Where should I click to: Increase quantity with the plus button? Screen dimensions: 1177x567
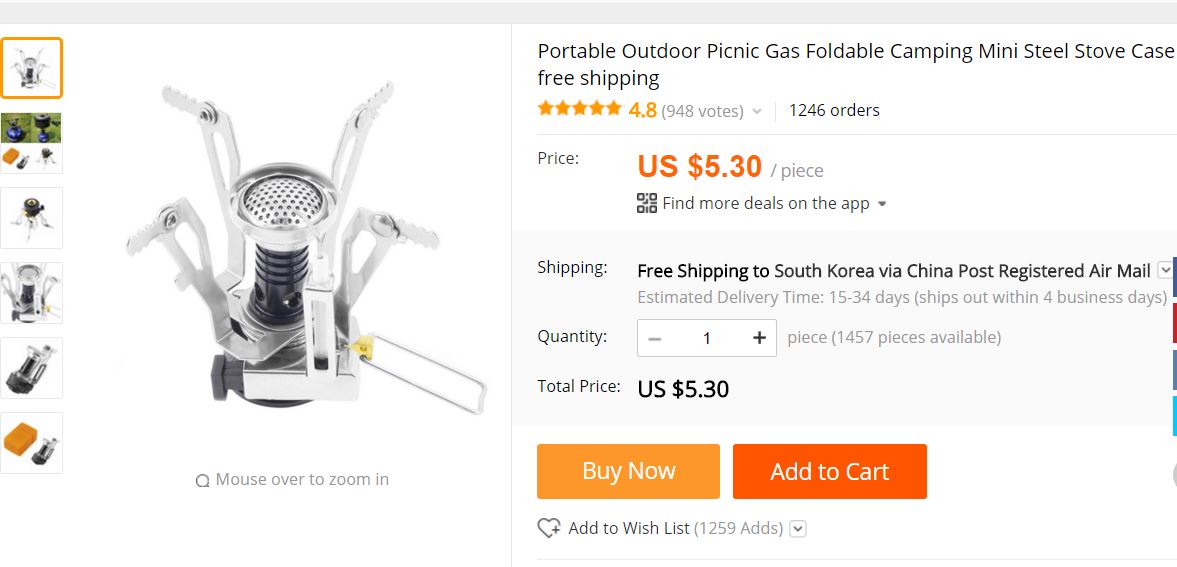click(759, 338)
